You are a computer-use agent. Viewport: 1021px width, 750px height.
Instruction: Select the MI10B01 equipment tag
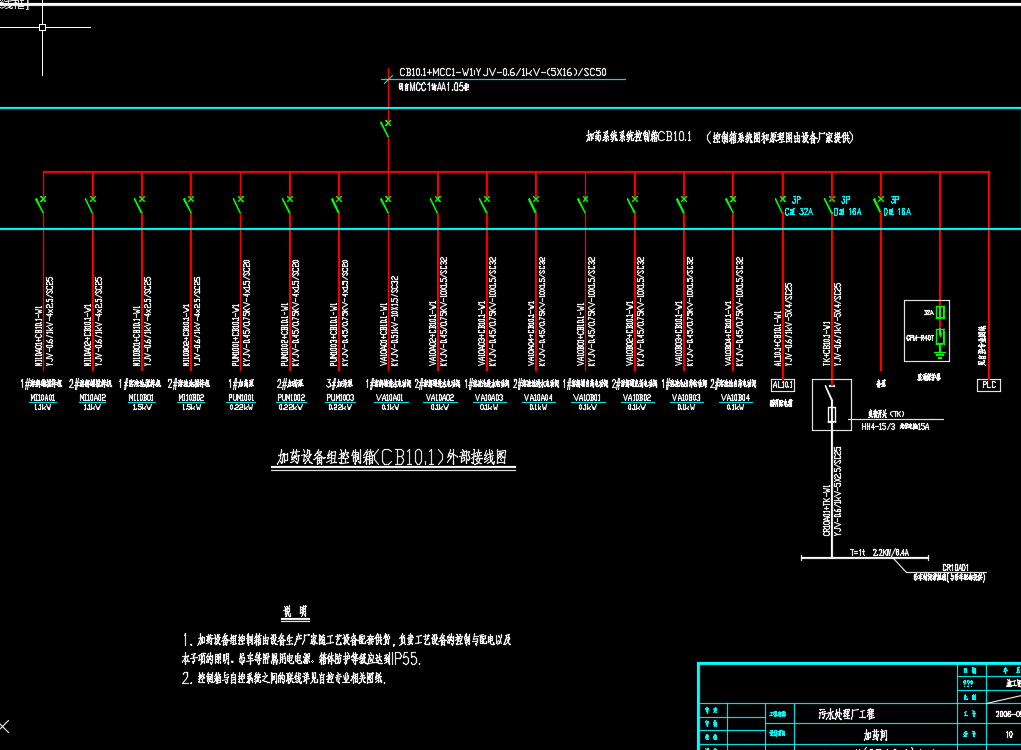click(141, 398)
